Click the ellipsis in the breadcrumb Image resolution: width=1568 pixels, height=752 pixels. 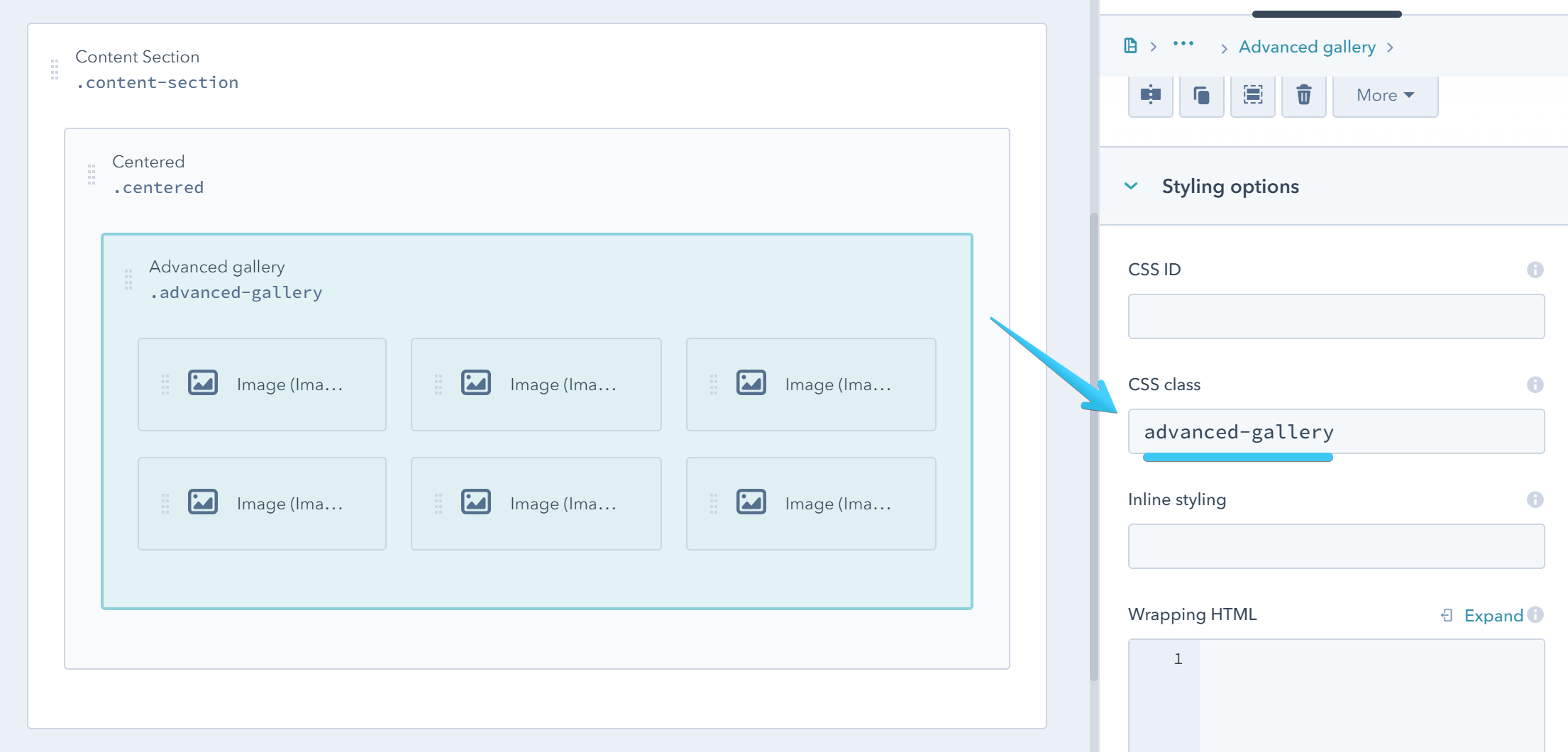pos(1183,45)
